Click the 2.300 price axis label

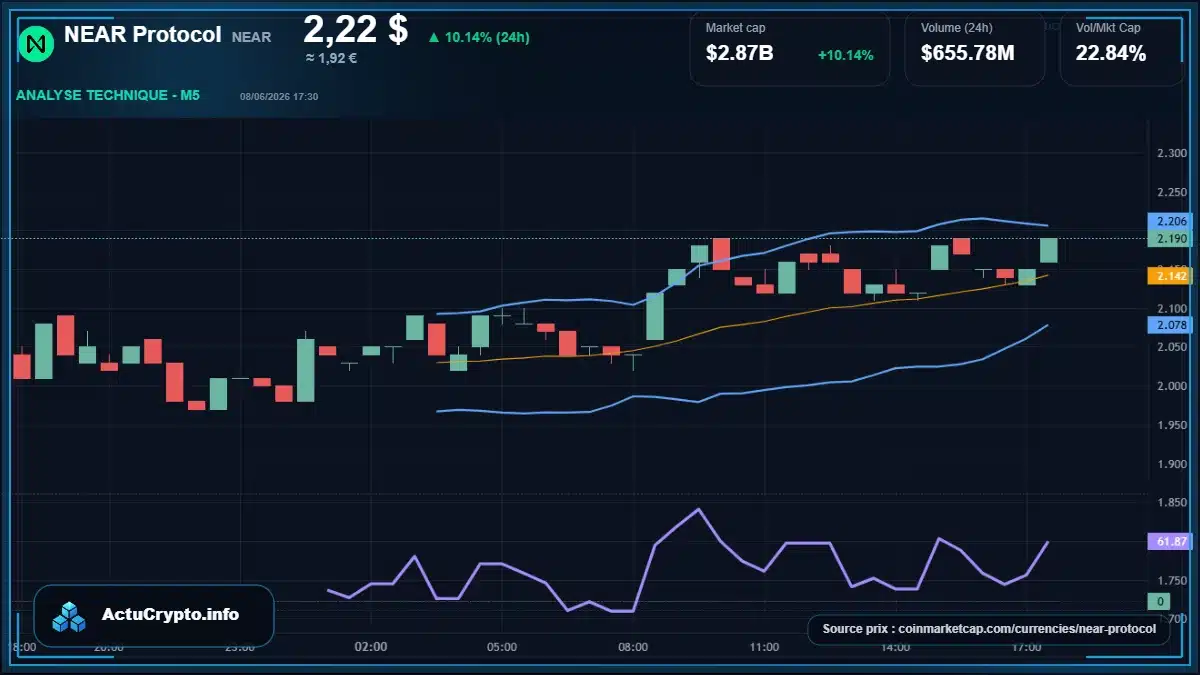pos(1171,153)
